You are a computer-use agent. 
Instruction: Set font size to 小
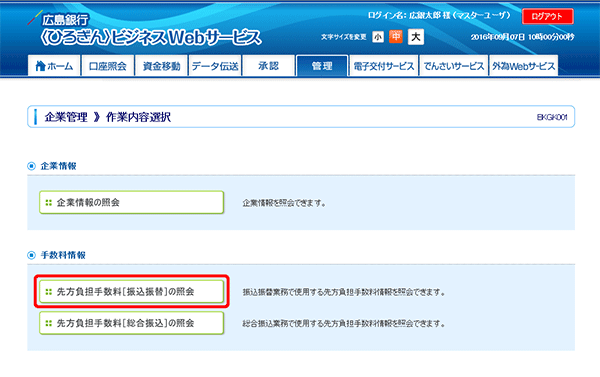(x=378, y=37)
